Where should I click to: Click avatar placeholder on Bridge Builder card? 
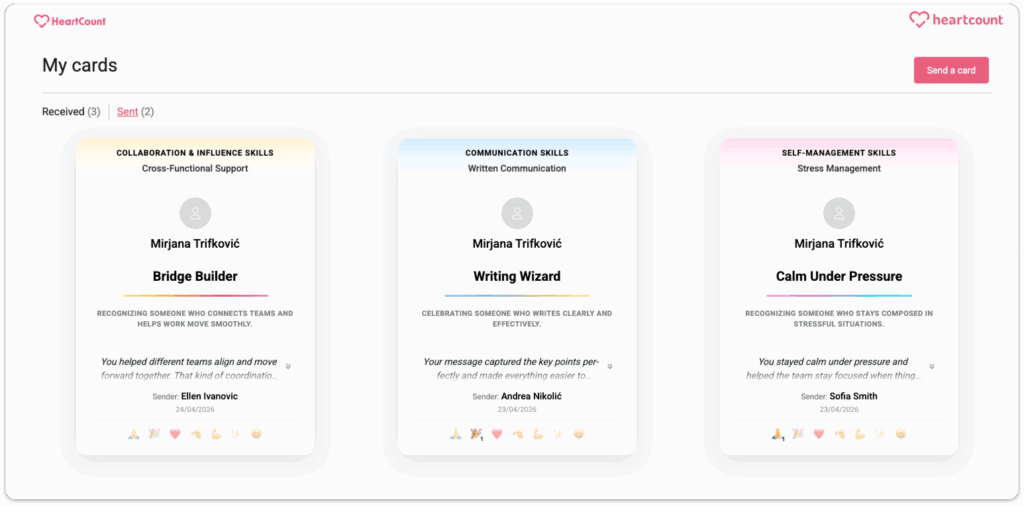[195, 213]
